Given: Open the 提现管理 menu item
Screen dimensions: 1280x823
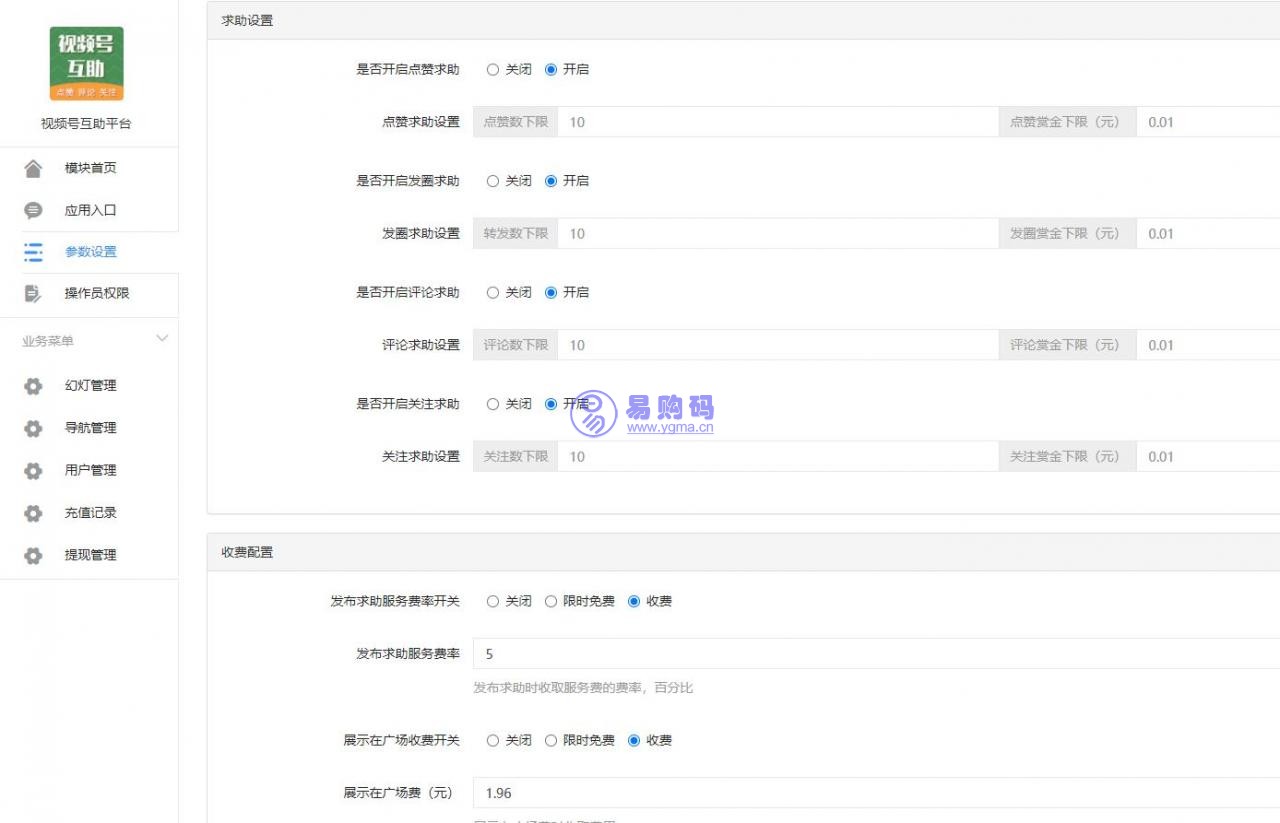Looking at the screenshot, I should 90,555.
